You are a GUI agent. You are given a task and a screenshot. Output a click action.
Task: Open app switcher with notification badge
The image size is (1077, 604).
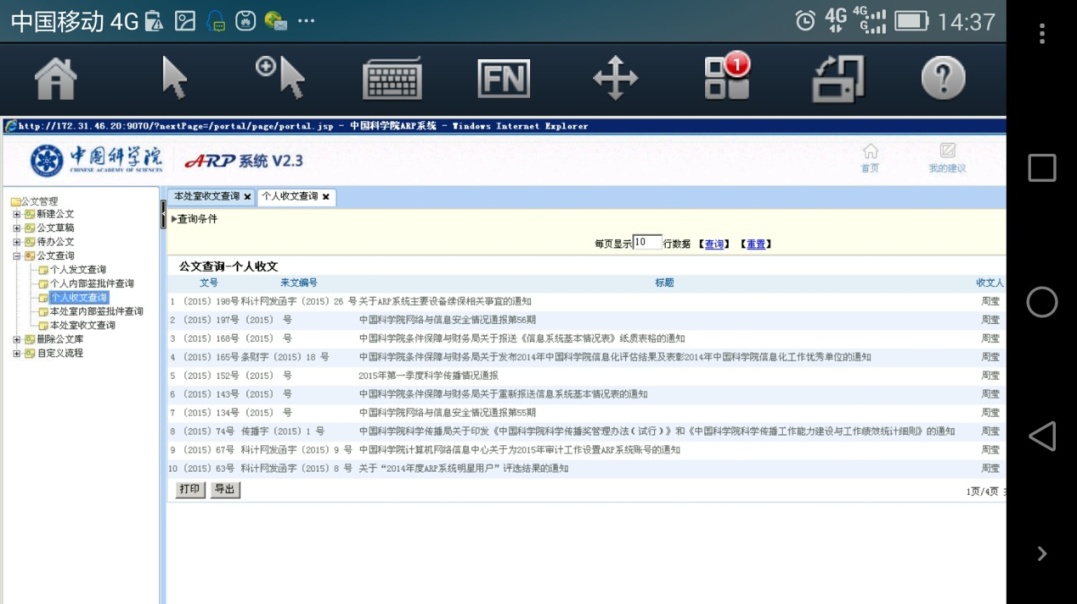click(x=727, y=77)
